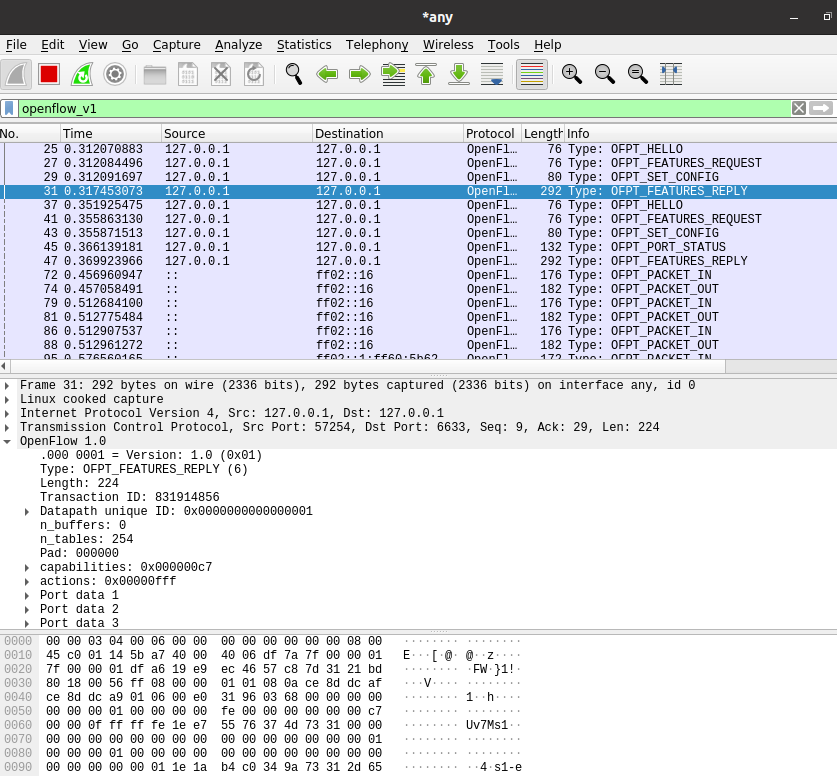Collapse the OpenFlow 1.0 section
The image size is (837, 776).
pyautogui.click(x=7, y=441)
